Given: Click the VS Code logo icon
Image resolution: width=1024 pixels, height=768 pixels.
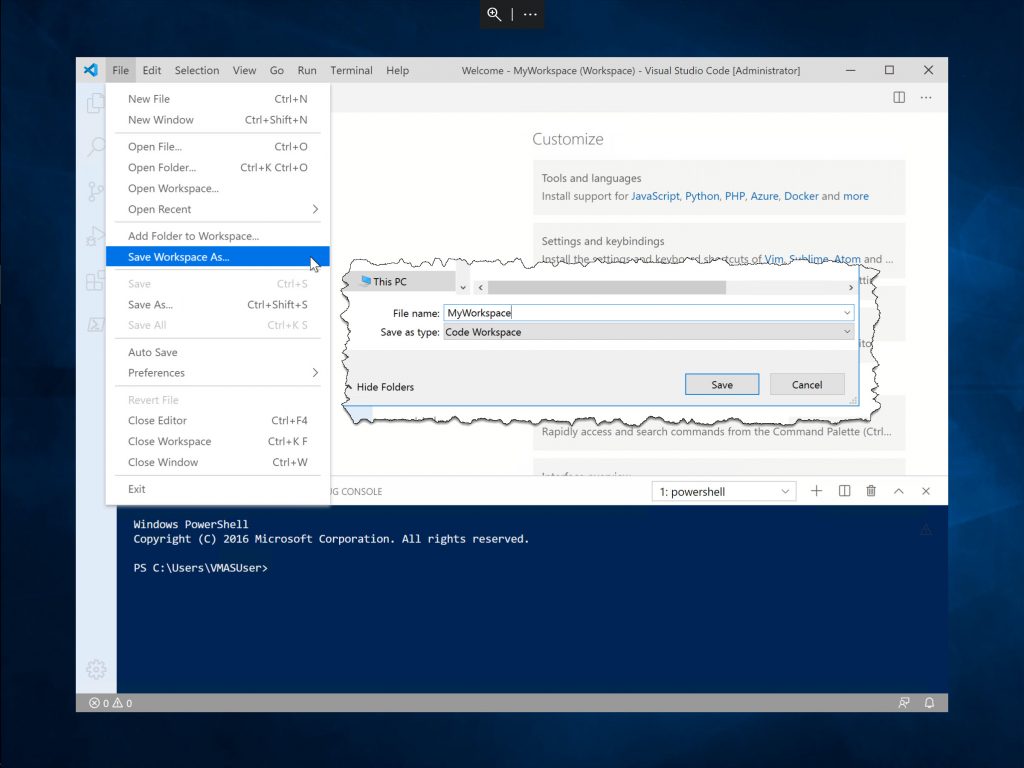Looking at the screenshot, I should [x=91, y=70].
